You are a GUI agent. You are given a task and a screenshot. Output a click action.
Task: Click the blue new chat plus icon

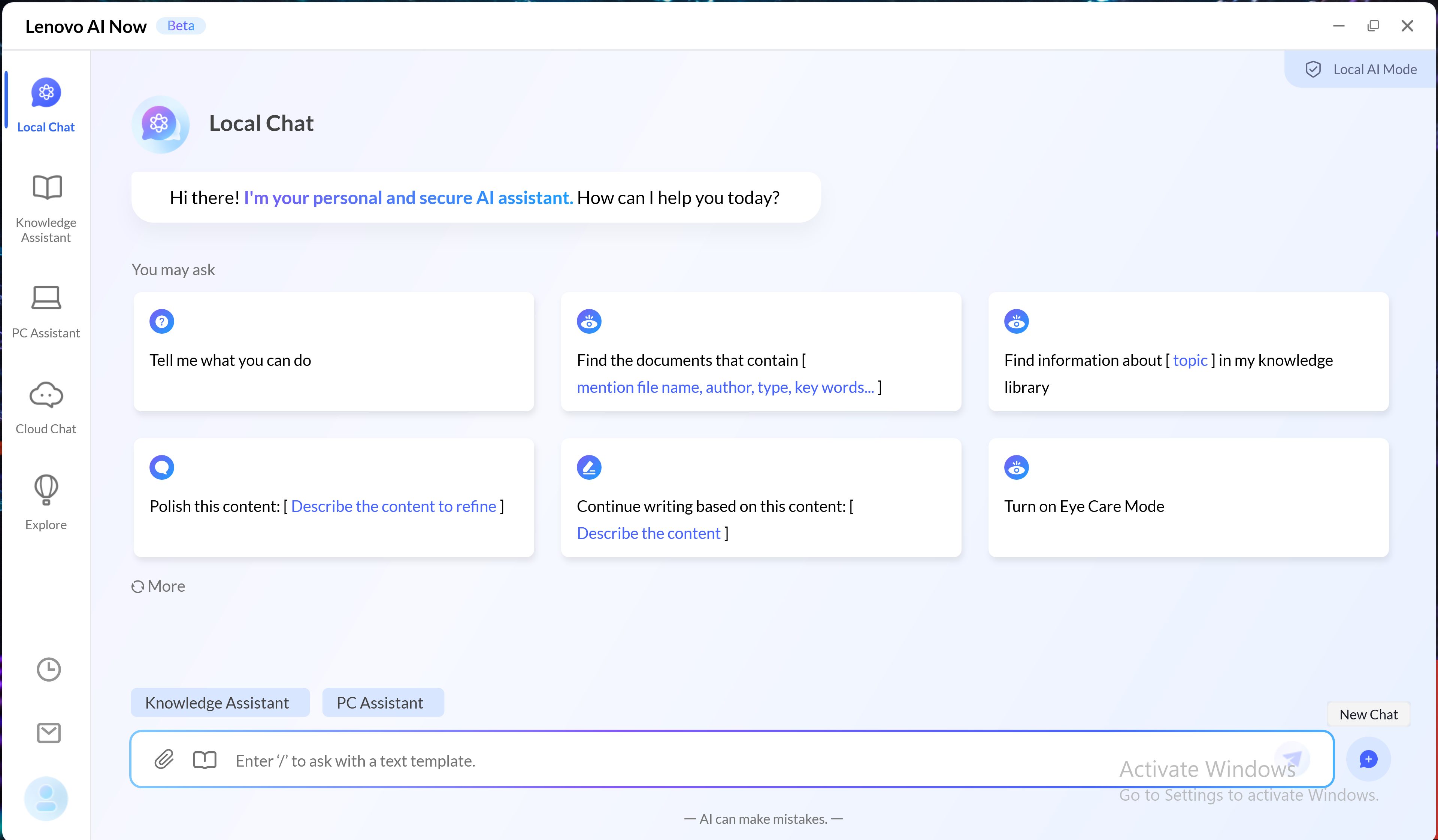[x=1368, y=759]
